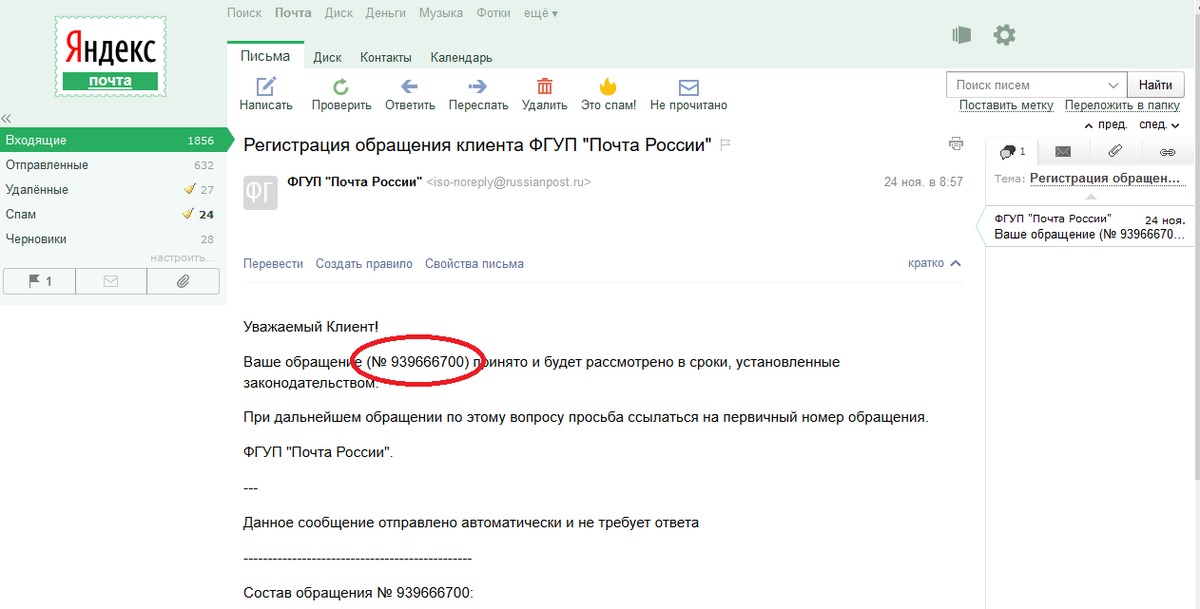Select thread message Ваше обращение in right panel
1200x609 pixels.
tap(1090, 227)
